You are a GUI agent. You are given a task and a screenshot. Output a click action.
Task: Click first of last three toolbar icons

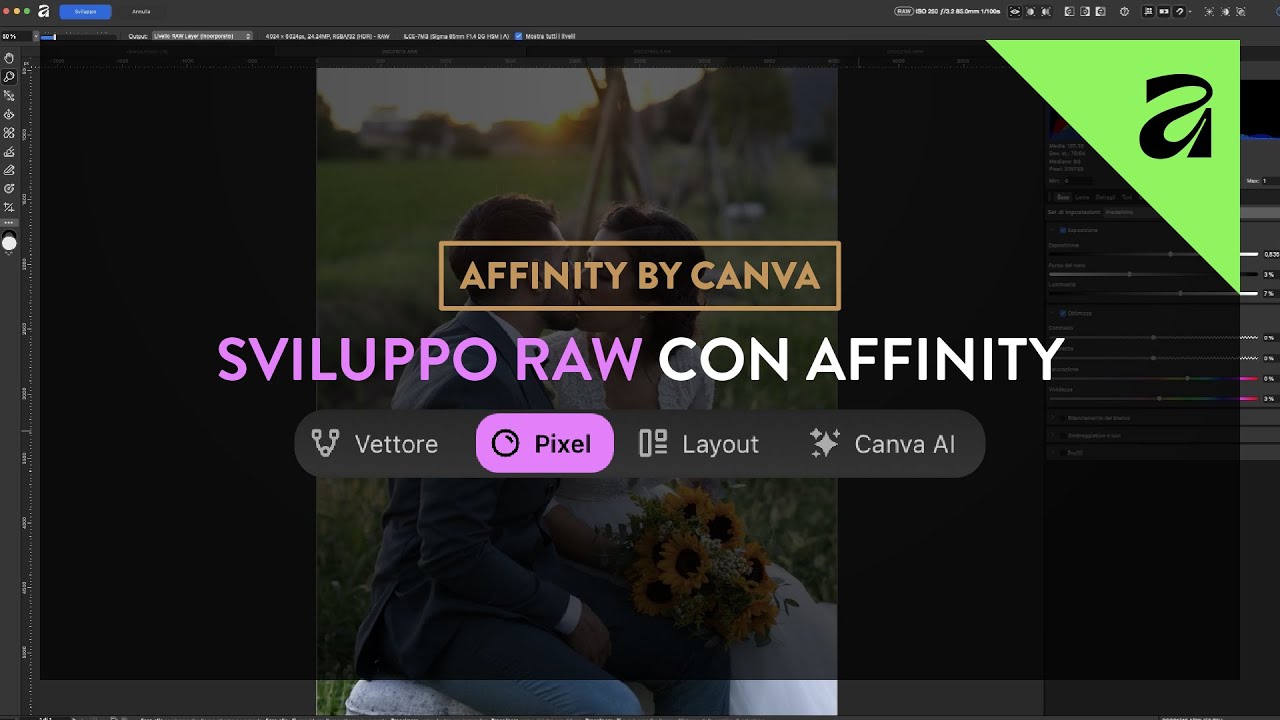pos(1209,11)
